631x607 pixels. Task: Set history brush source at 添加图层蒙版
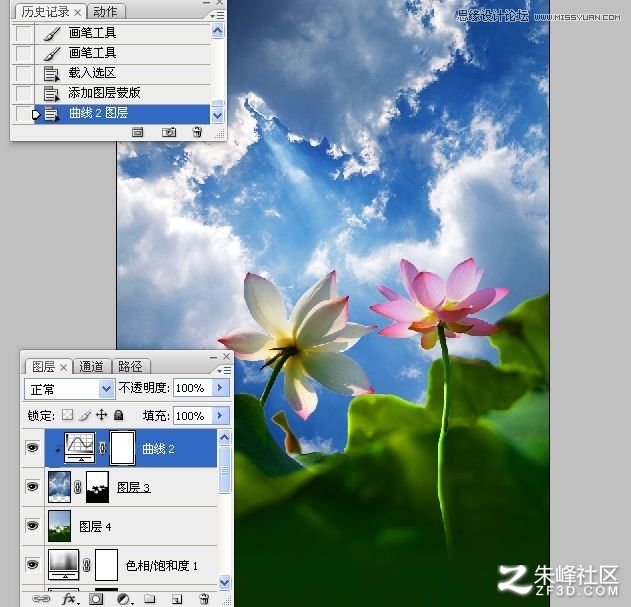pyautogui.click(x=23, y=93)
